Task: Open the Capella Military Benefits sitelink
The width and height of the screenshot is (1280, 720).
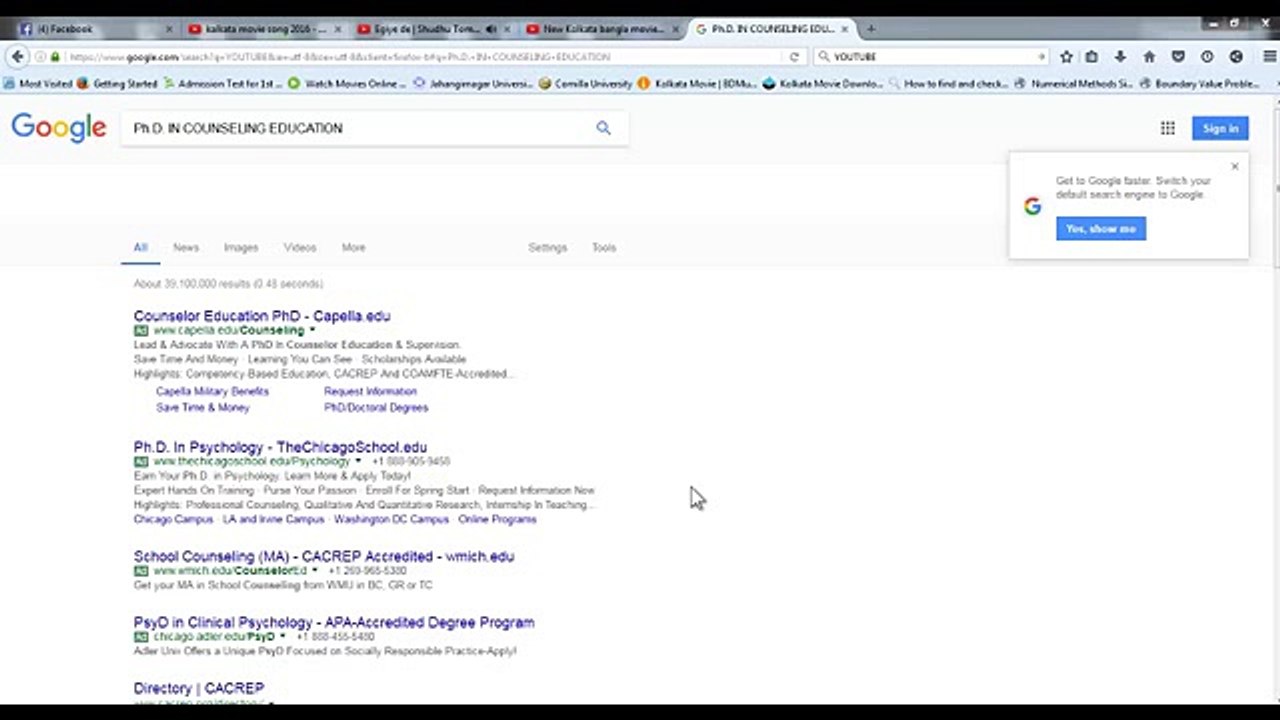Action: pyautogui.click(x=212, y=392)
